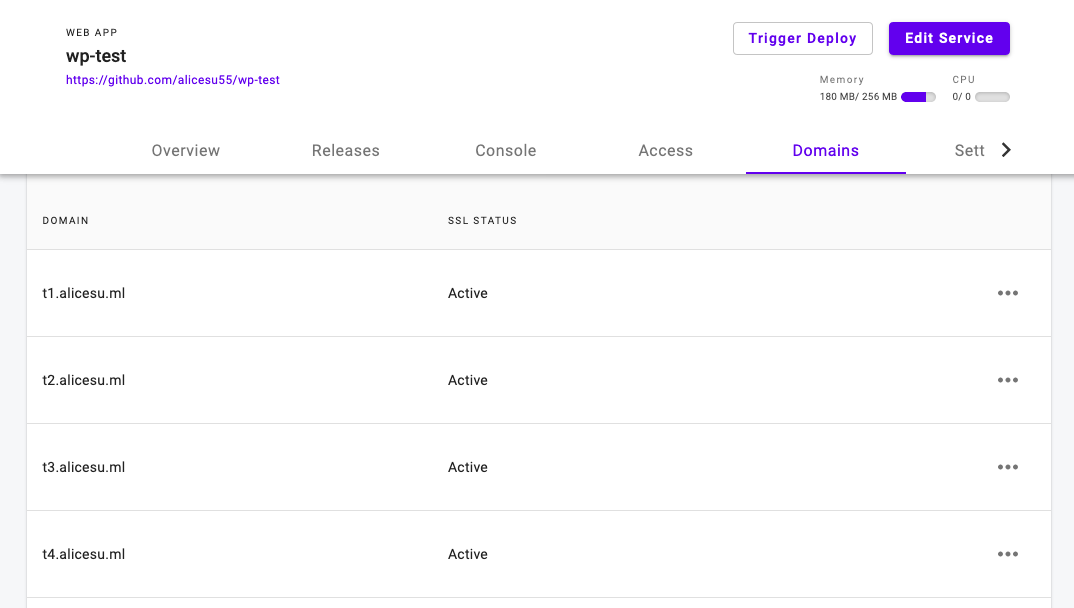The width and height of the screenshot is (1074, 608).
Task: Click the CPU usage progress bar
Action: tap(992, 97)
